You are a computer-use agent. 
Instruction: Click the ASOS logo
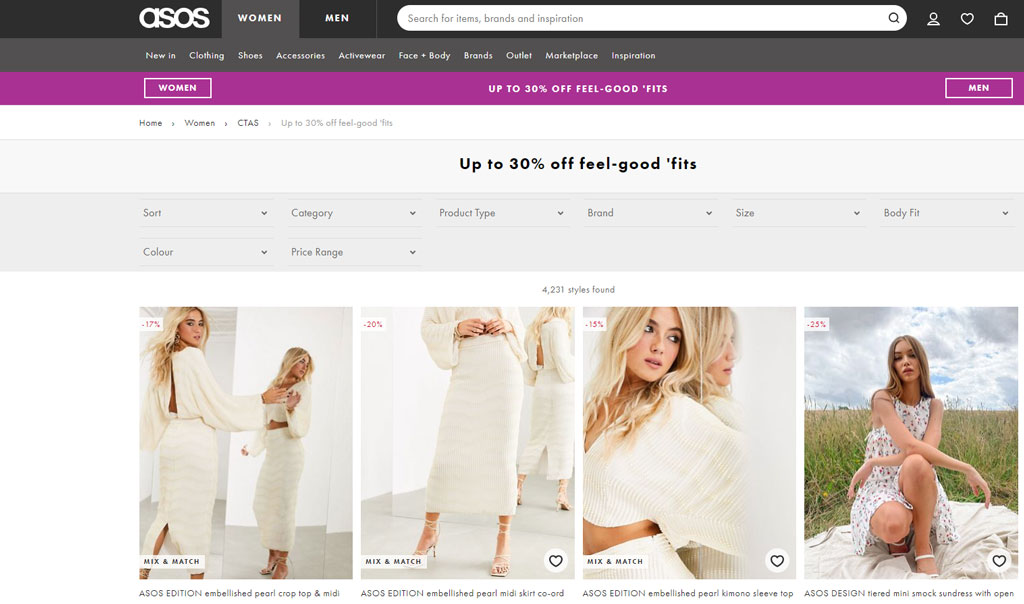click(x=174, y=18)
